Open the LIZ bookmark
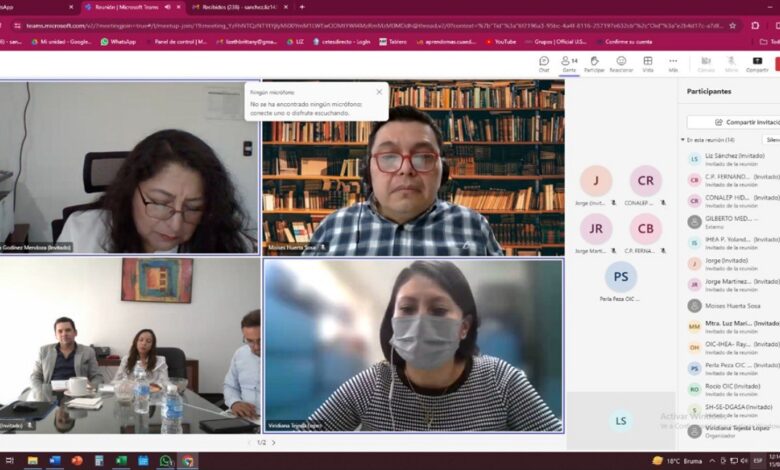 click(x=295, y=42)
